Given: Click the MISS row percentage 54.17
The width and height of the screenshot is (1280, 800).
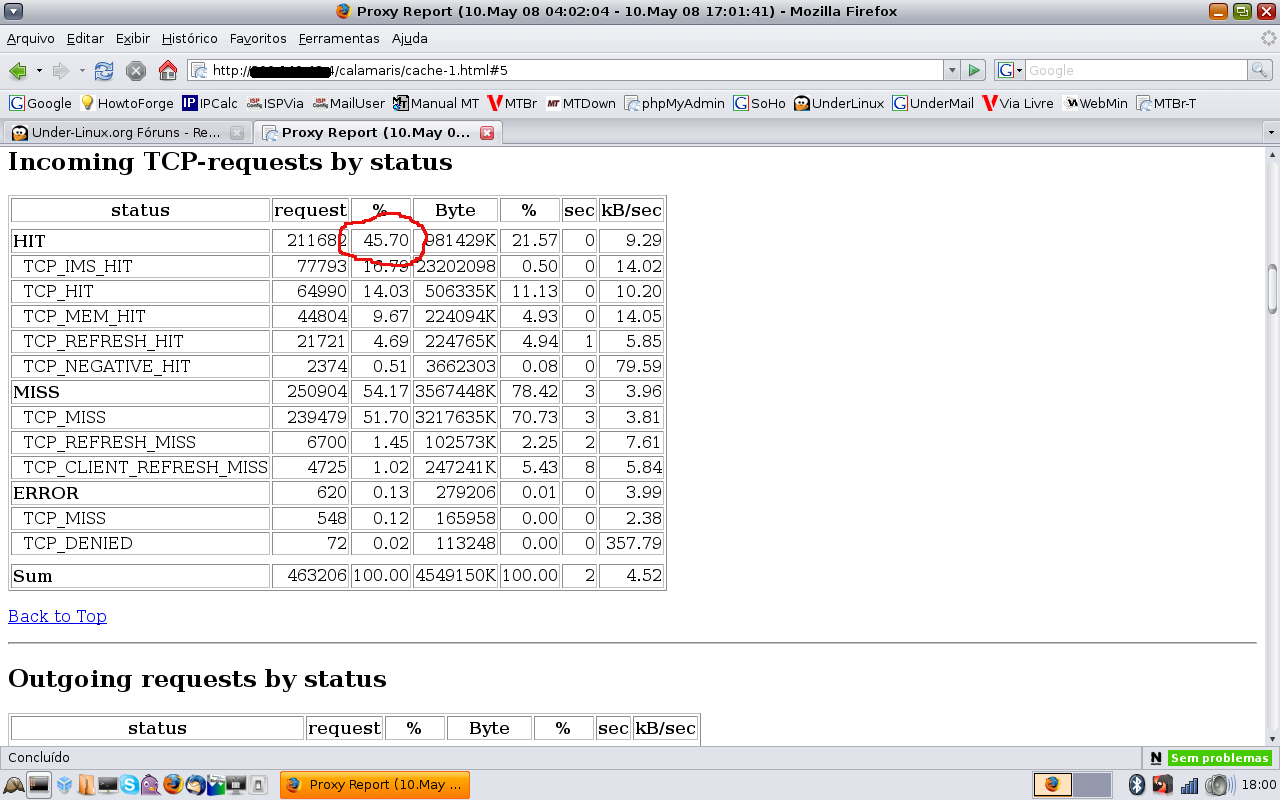Looking at the screenshot, I should pyautogui.click(x=381, y=392).
